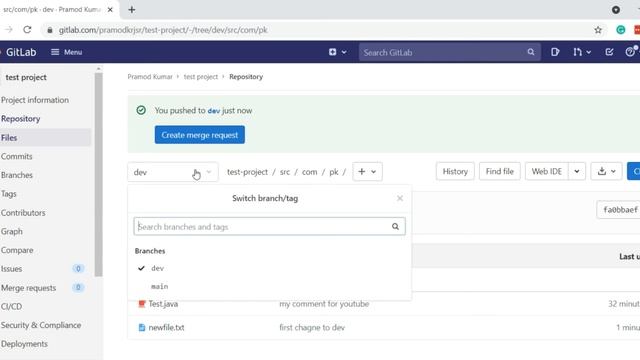This screenshot has height=360, width=640.
Task: Open Project information in sidebar
Action: click(35, 100)
